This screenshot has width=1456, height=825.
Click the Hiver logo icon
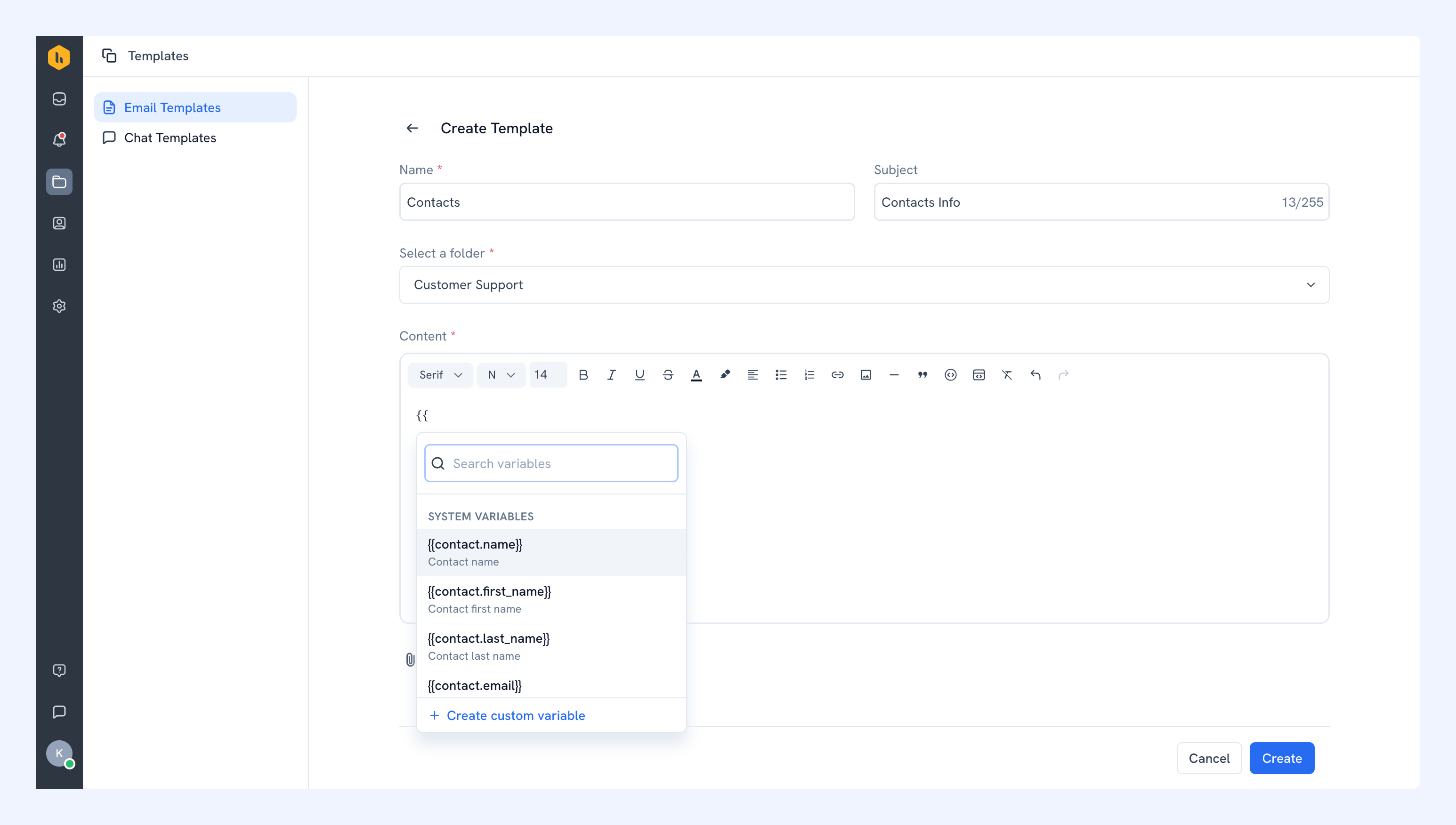click(x=59, y=57)
